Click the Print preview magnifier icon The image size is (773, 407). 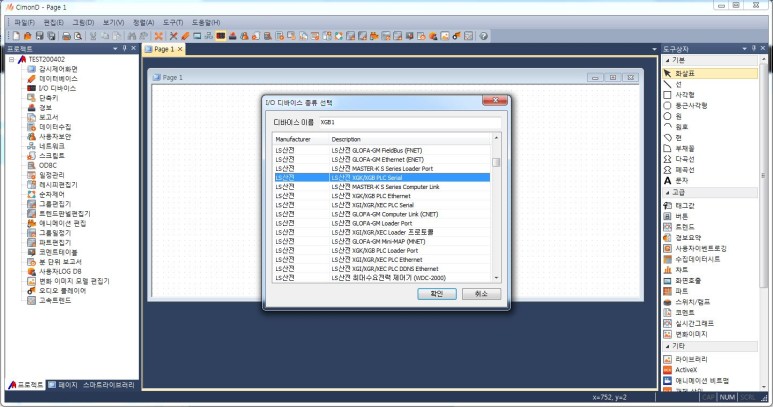point(78,36)
